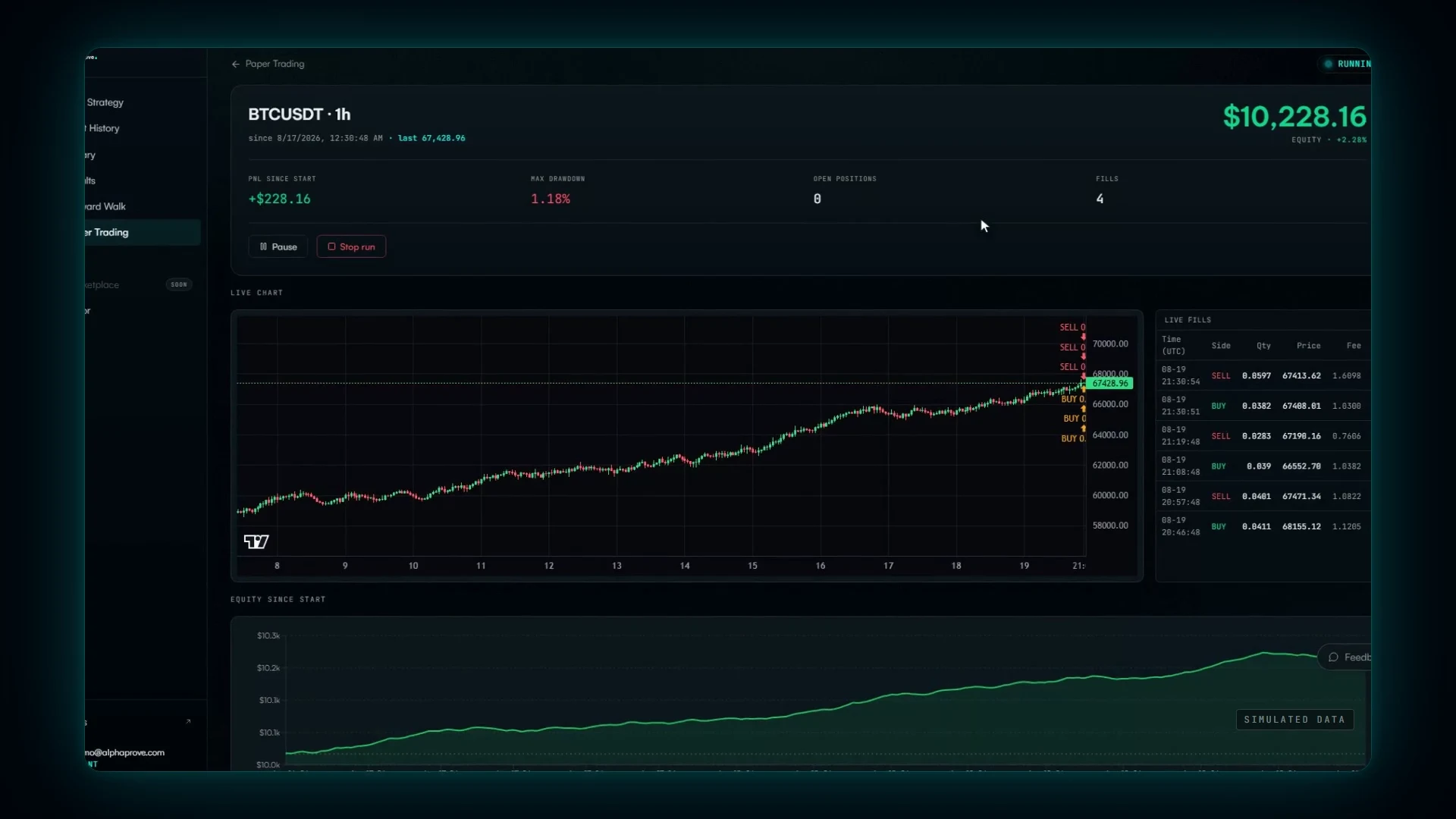Click the Paper Trading breadcrumb link
1456x819 pixels.
[x=275, y=64]
